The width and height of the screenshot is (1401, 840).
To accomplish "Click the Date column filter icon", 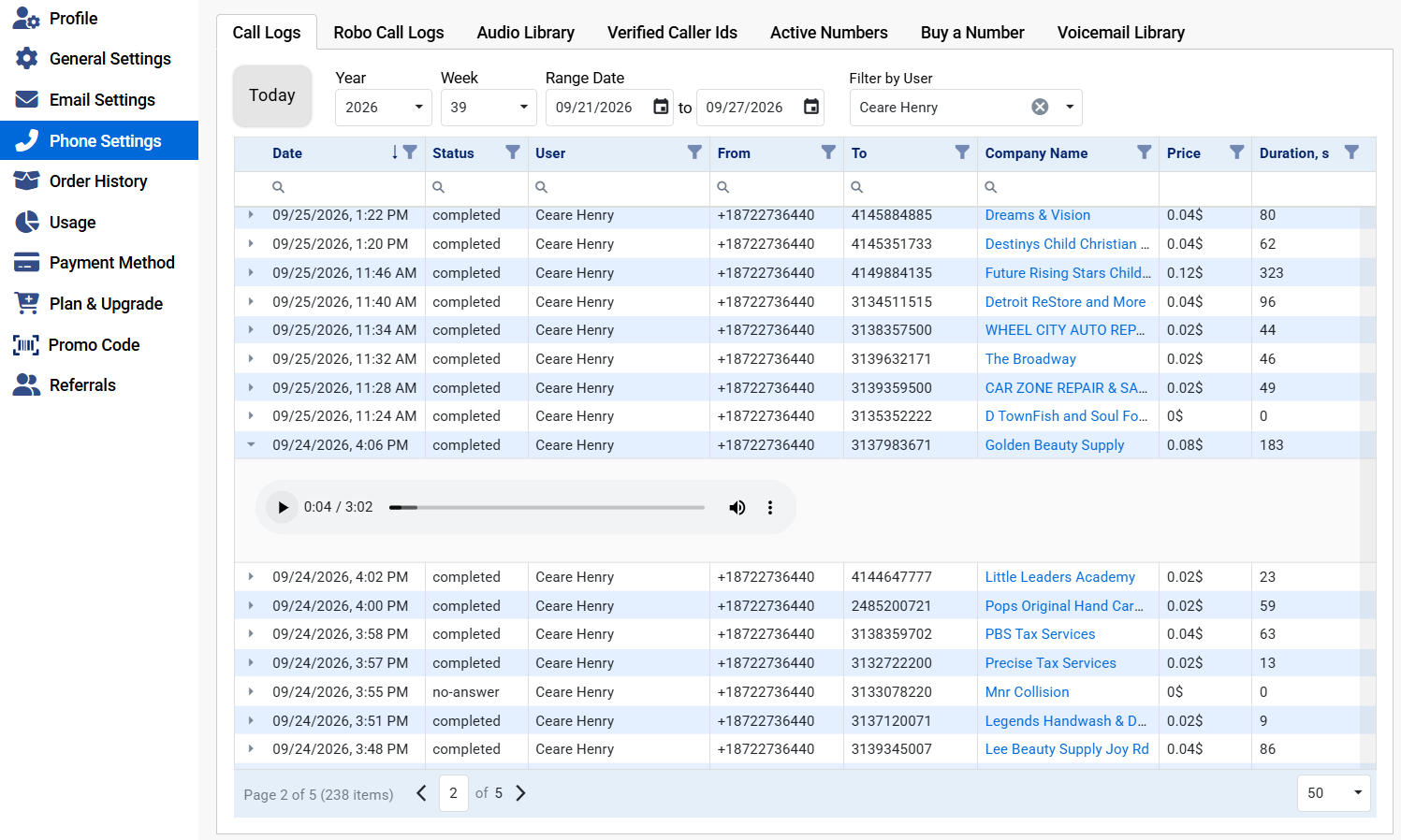I will tap(410, 152).
